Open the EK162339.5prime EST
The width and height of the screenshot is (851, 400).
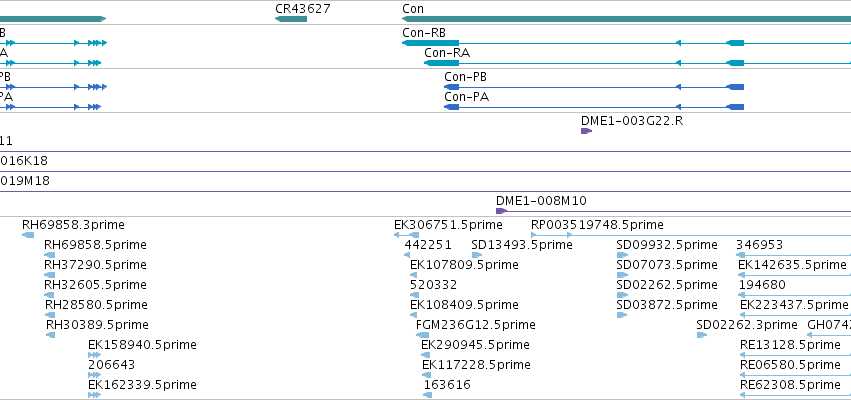[x=94, y=395]
